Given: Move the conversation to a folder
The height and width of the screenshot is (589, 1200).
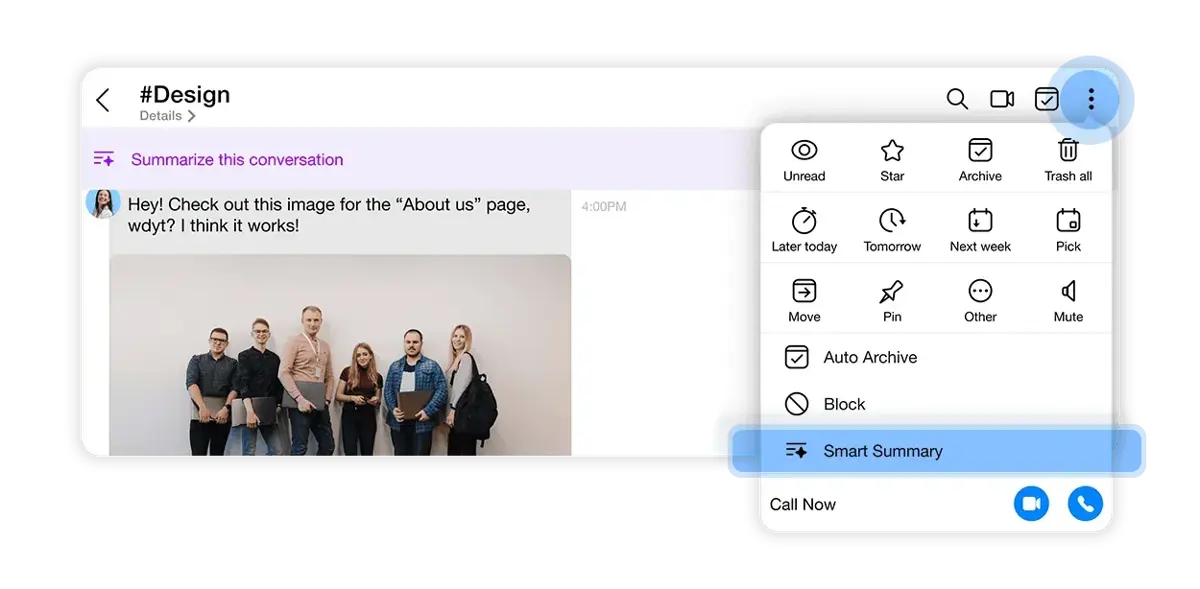Looking at the screenshot, I should 804,300.
